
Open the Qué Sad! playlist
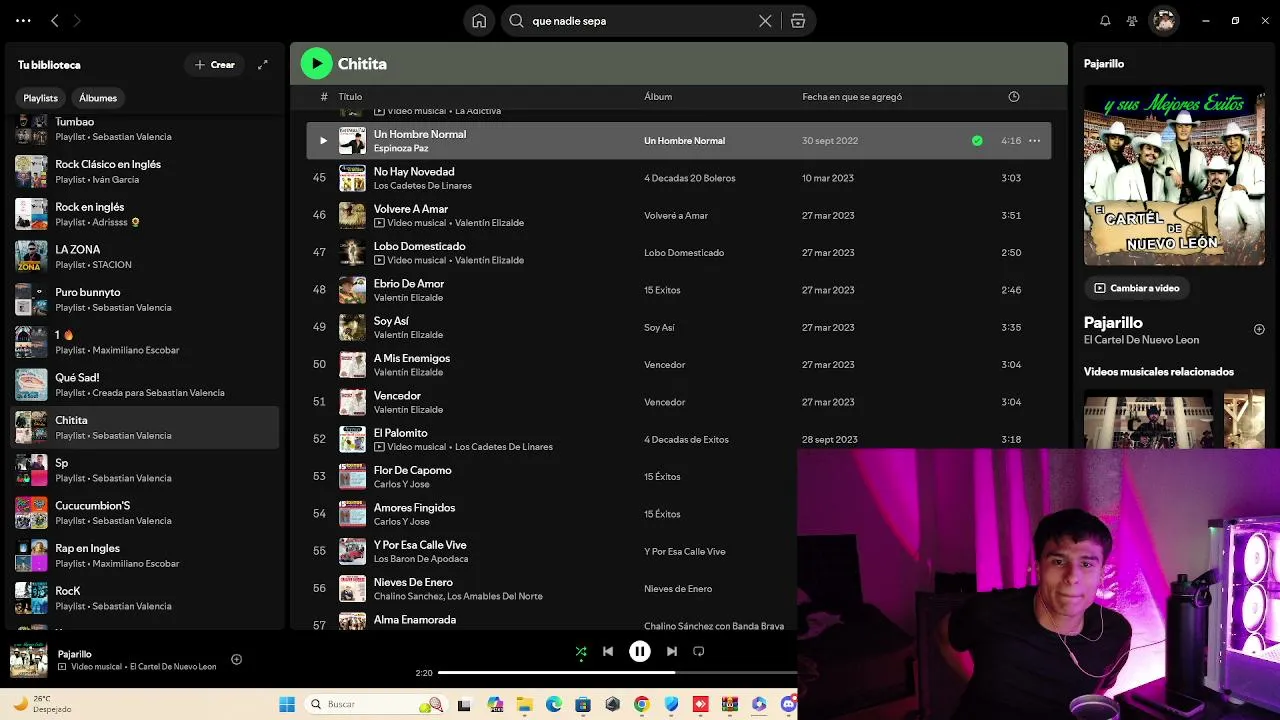coord(145,385)
